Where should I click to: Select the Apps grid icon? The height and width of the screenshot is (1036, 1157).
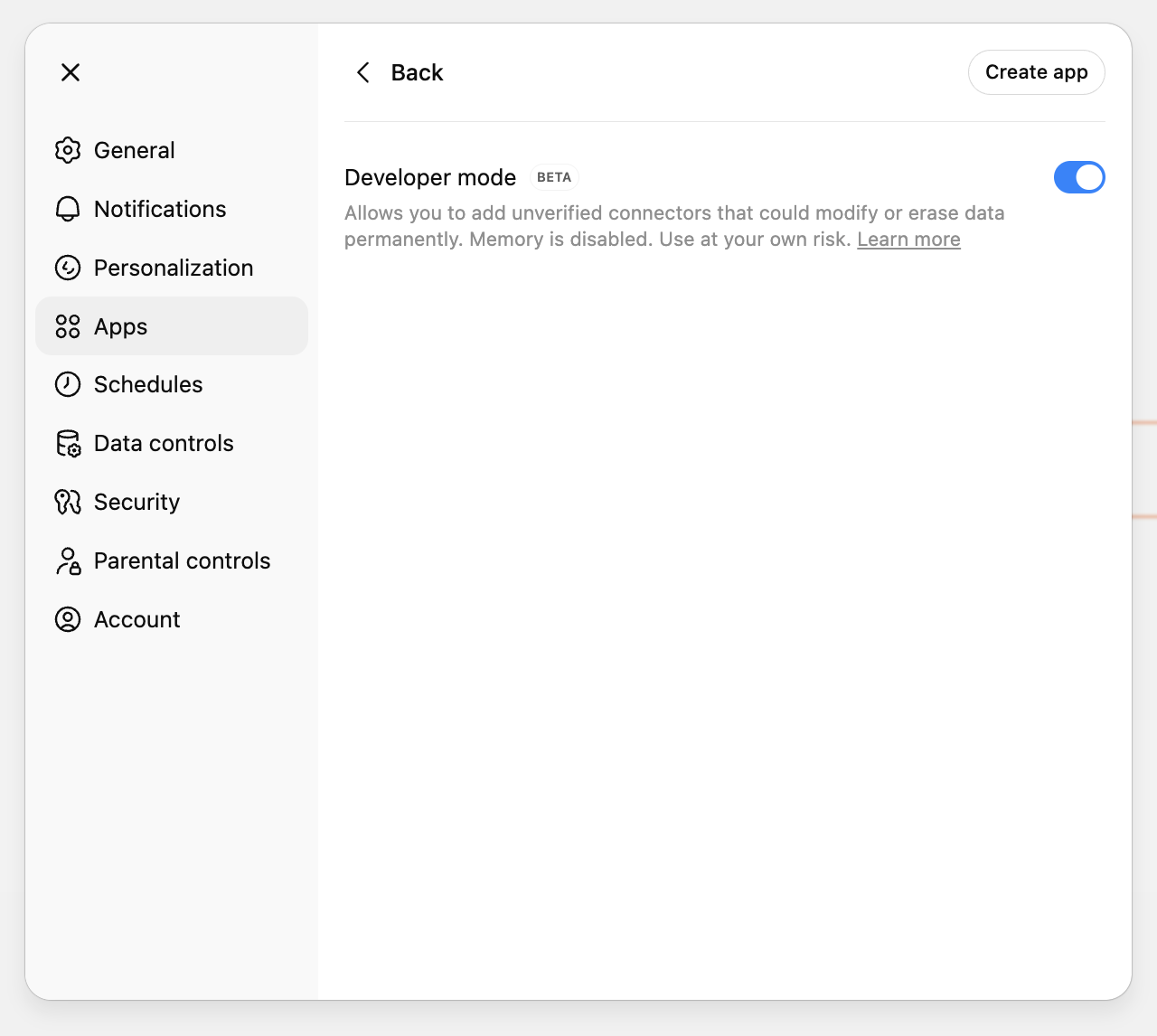[x=67, y=326]
